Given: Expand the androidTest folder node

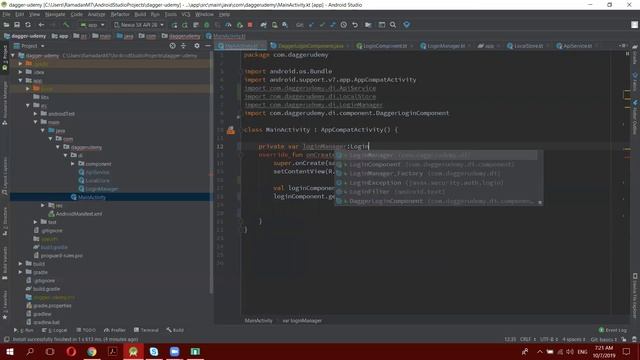Looking at the screenshot, I should coord(36,114).
